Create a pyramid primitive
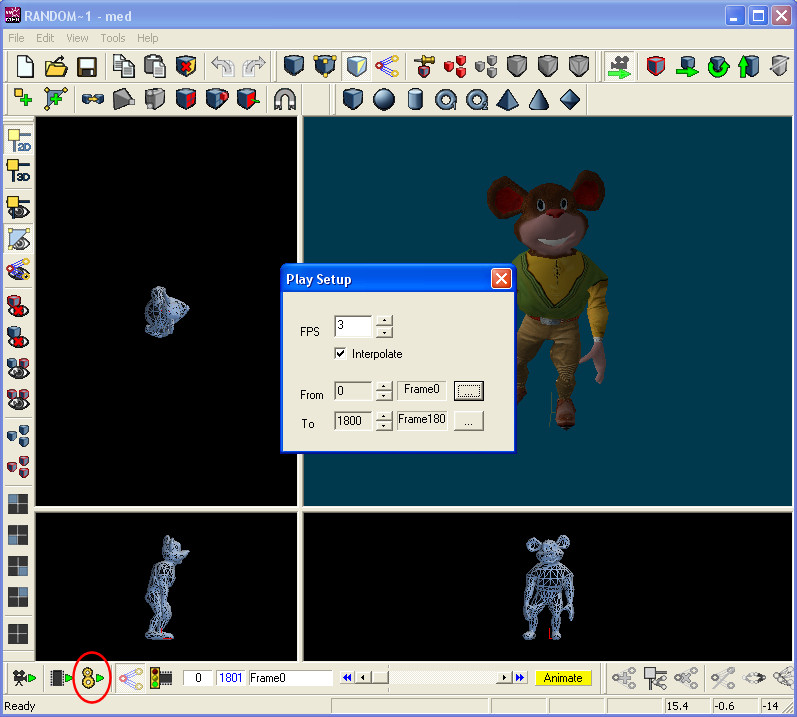Viewport: 797px width, 717px height. (507, 99)
